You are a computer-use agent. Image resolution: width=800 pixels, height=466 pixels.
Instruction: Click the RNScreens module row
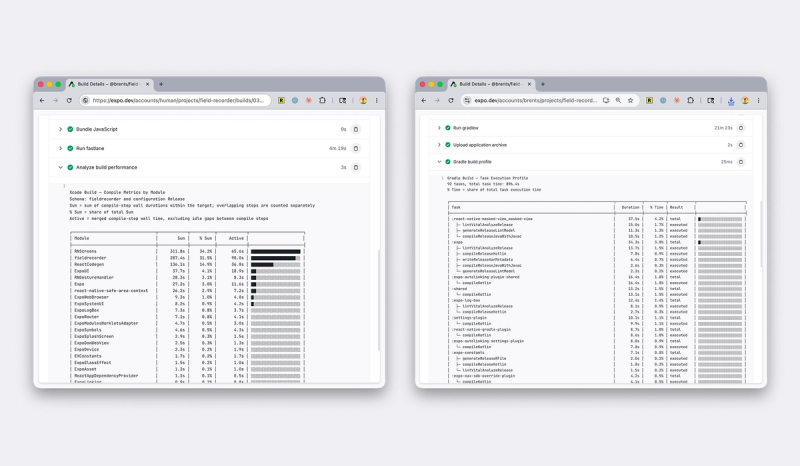pos(187,251)
